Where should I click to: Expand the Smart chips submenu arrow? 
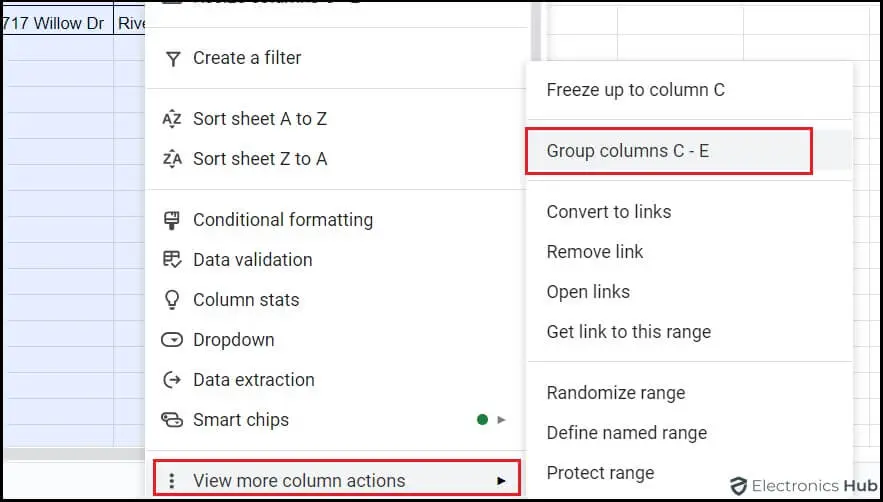pyautogui.click(x=502, y=420)
